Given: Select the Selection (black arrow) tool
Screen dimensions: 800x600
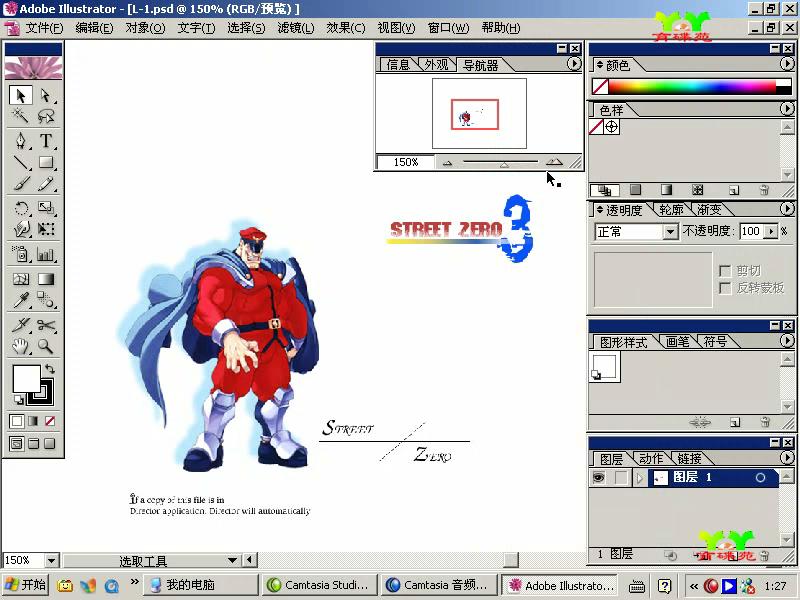Looking at the screenshot, I should pyautogui.click(x=21, y=95).
